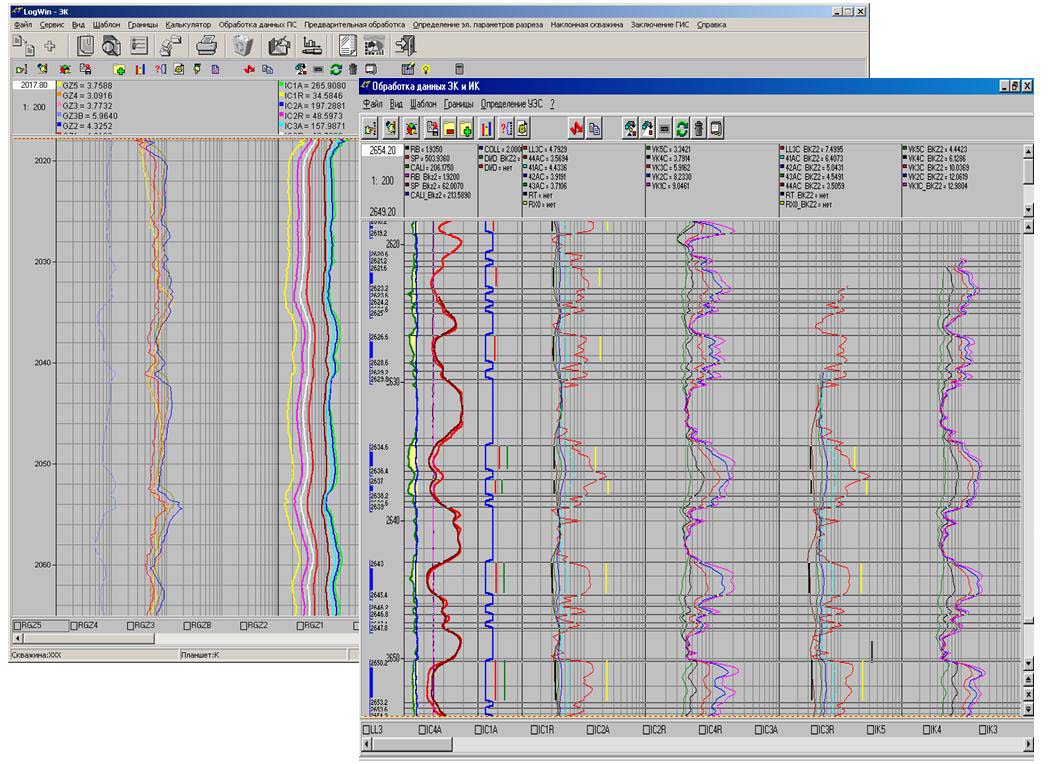Viewport: 1048px width, 764px height.
Task: Click the red curve icon in front window toolbar
Action: tap(575, 127)
